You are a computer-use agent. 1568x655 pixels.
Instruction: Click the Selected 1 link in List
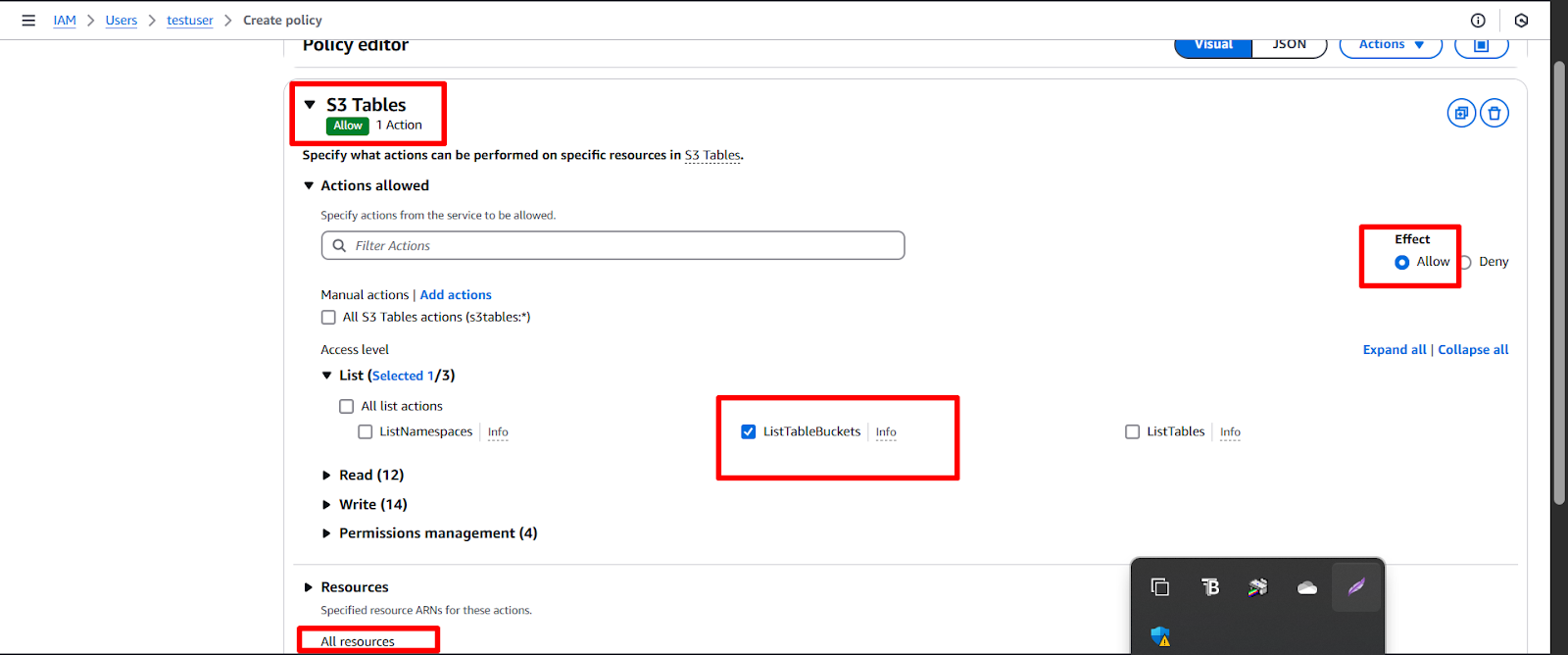404,376
